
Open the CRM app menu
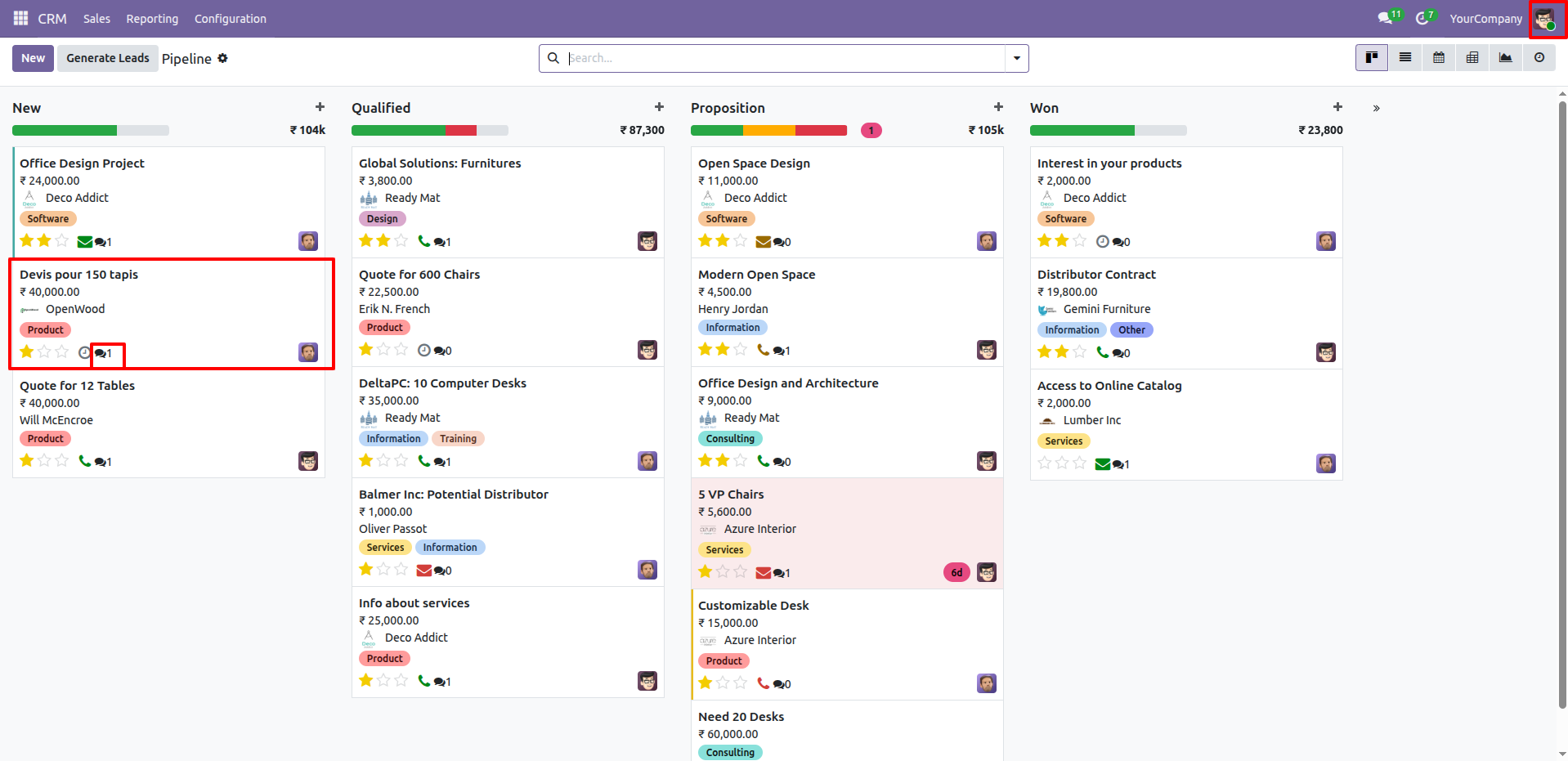(x=52, y=18)
